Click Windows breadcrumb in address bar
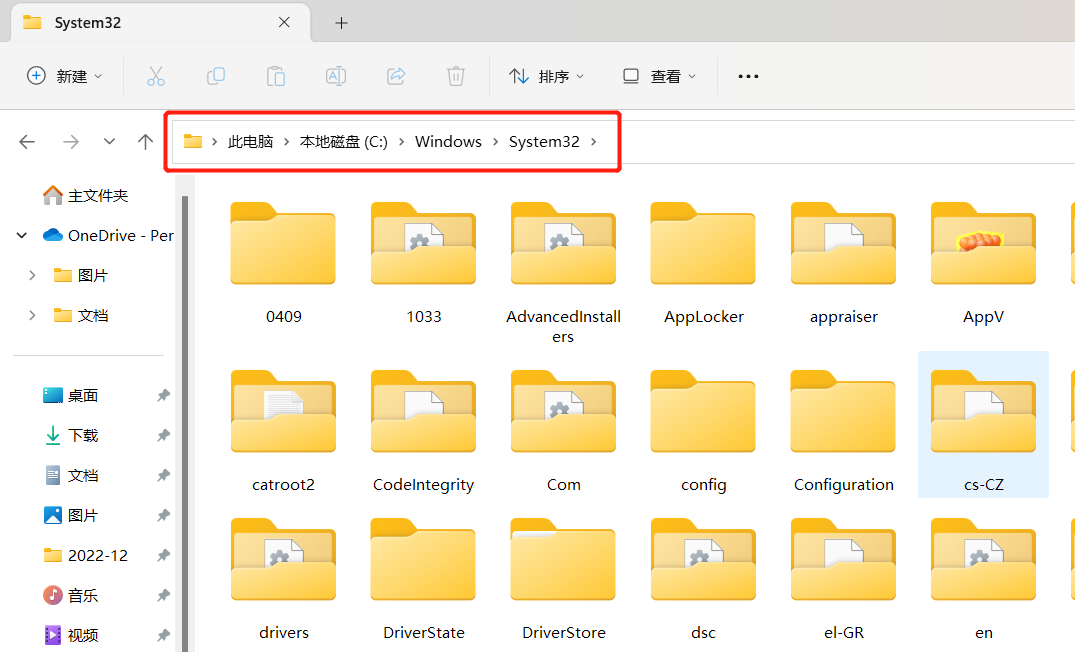This screenshot has width=1075, height=652. (448, 142)
